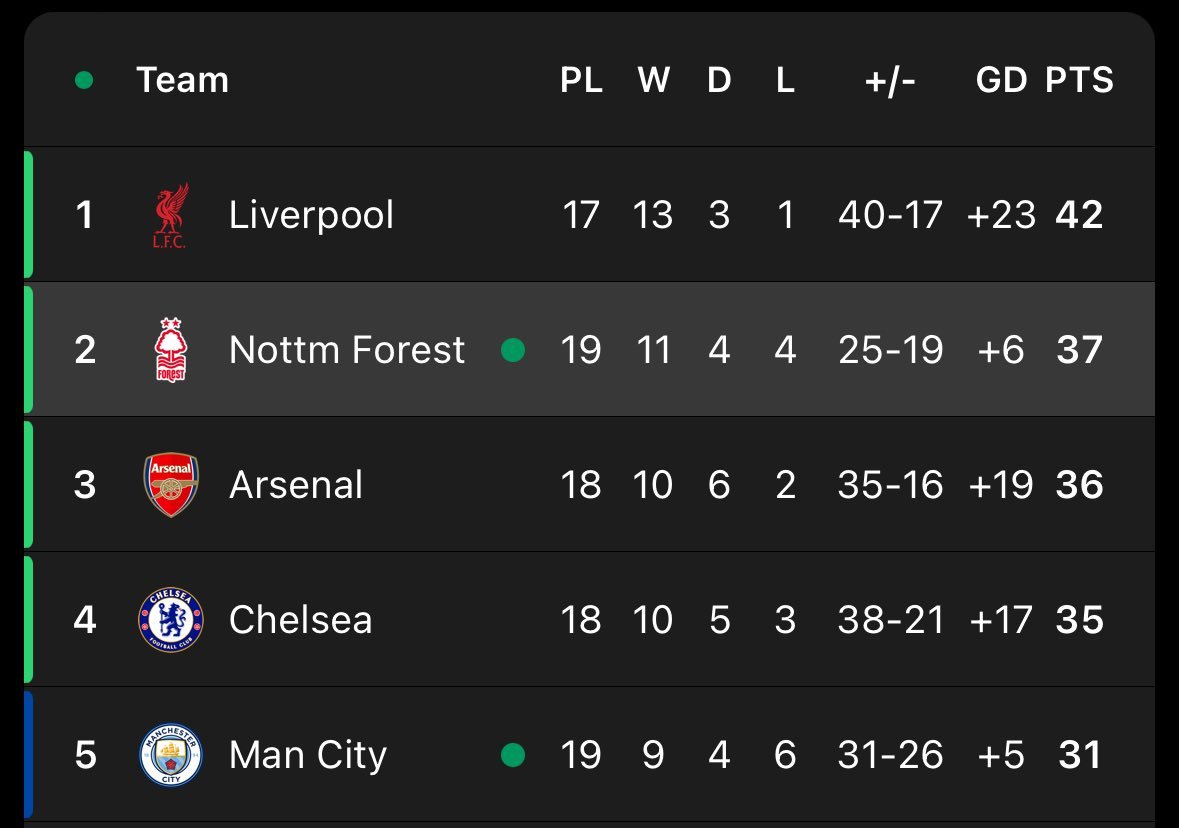The height and width of the screenshot is (828, 1179).
Task: Tap Liverpool's 42 points value
Action: point(1079,215)
